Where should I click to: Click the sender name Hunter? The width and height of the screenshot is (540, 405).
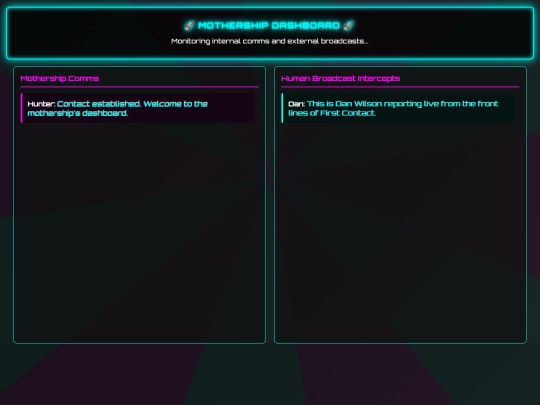[x=41, y=104]
